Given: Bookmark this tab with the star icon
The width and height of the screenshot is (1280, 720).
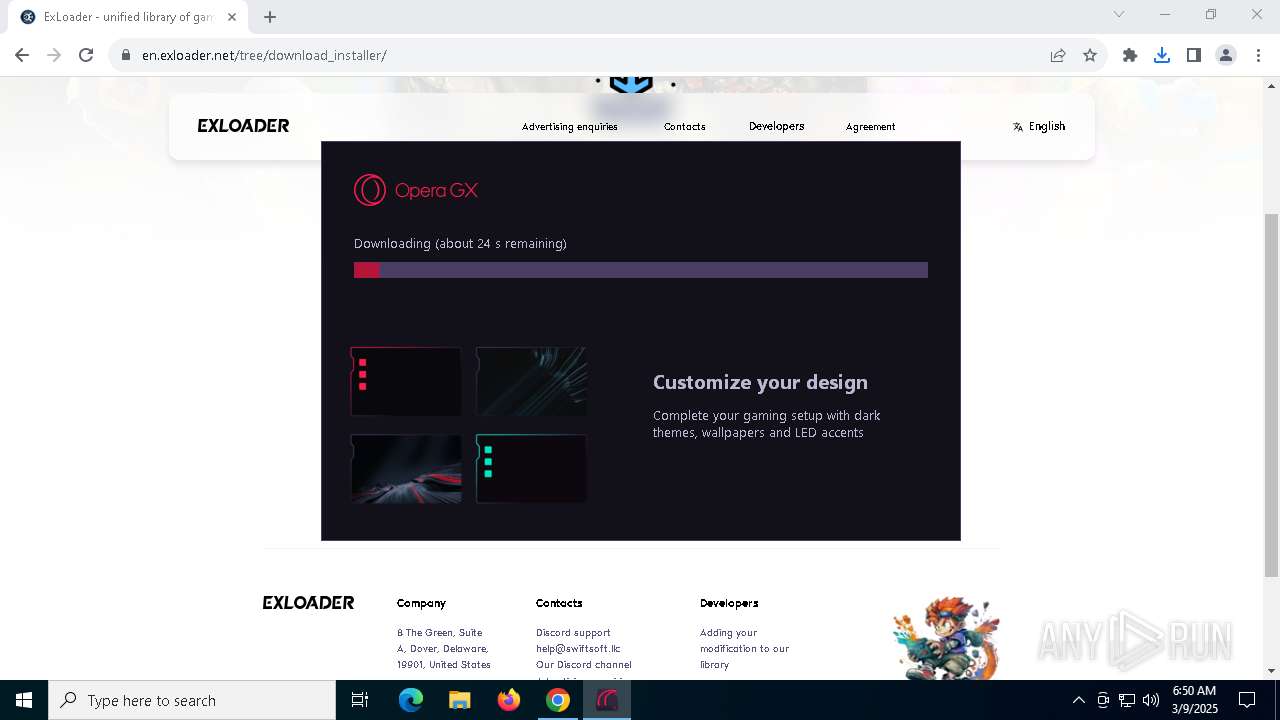Looking at the screenshot, I should (1090, 55).
